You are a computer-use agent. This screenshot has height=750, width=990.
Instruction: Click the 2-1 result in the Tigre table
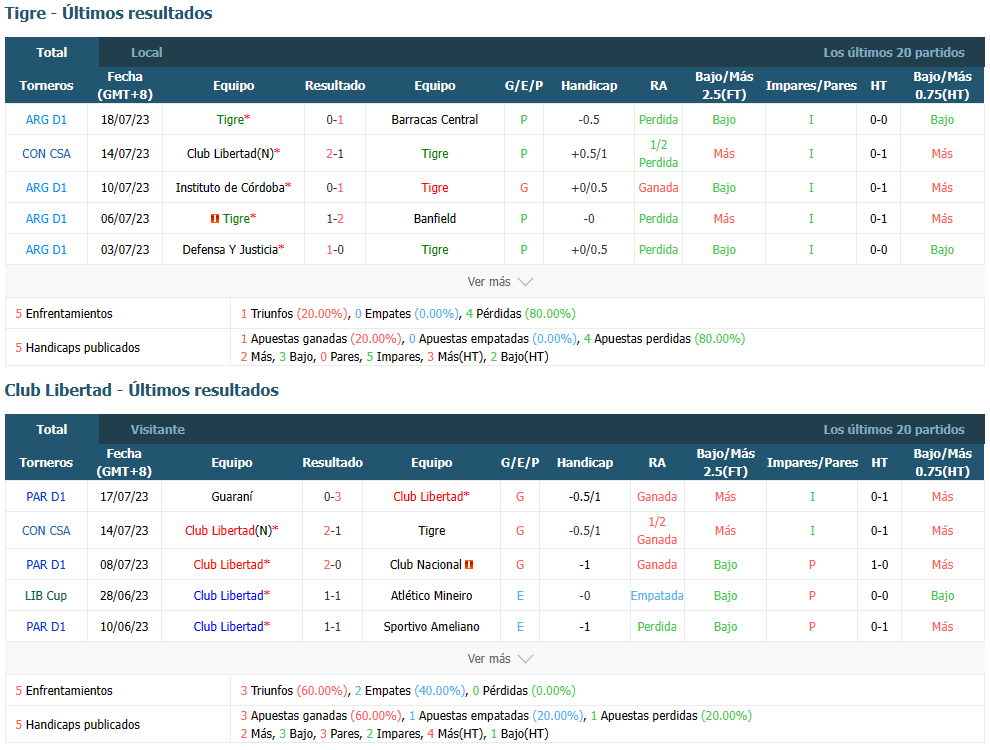[335, 153]
